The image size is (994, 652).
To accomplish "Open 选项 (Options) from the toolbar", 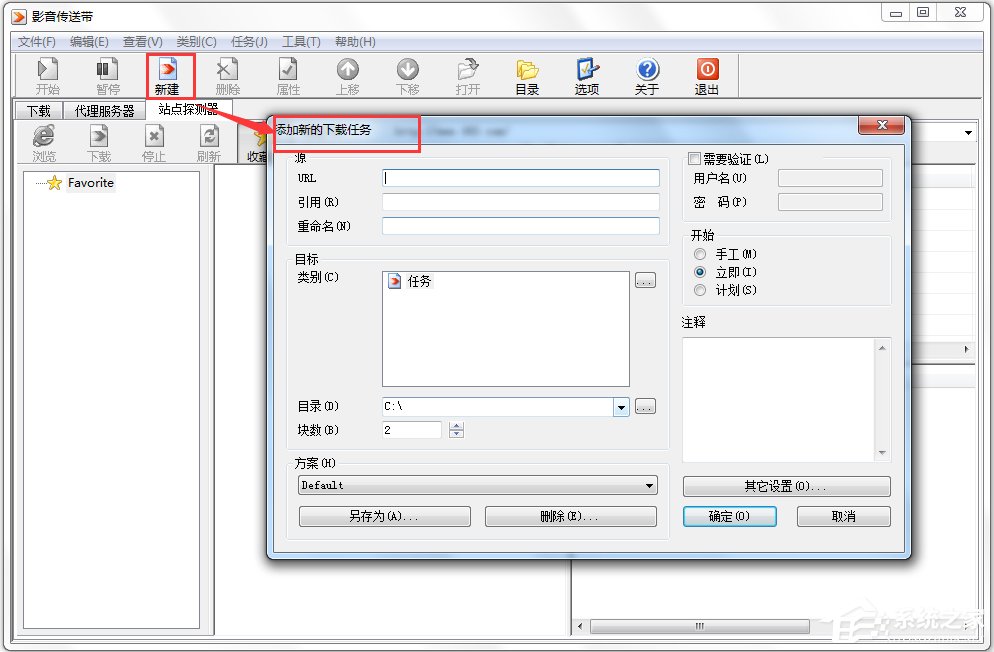I will (587, 75).
